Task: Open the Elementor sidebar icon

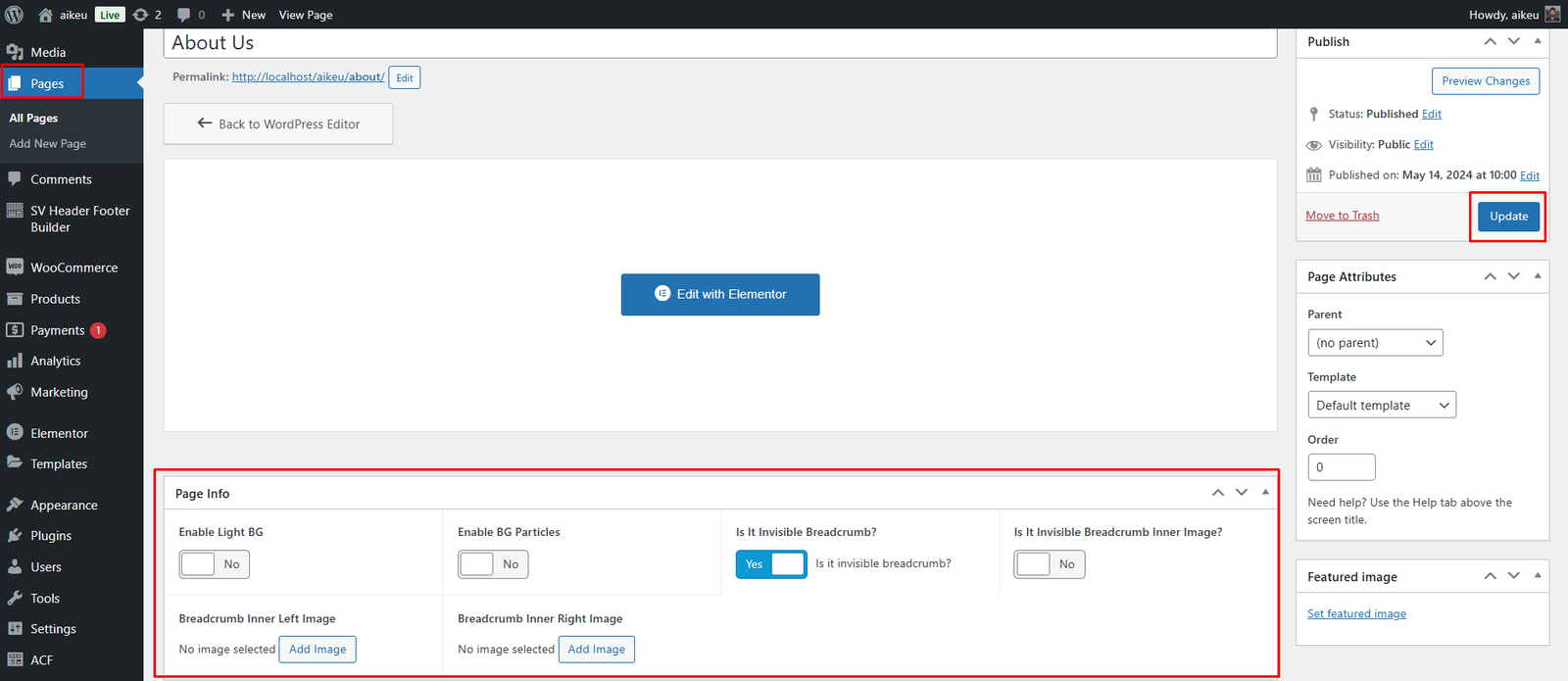Action: 15,432
